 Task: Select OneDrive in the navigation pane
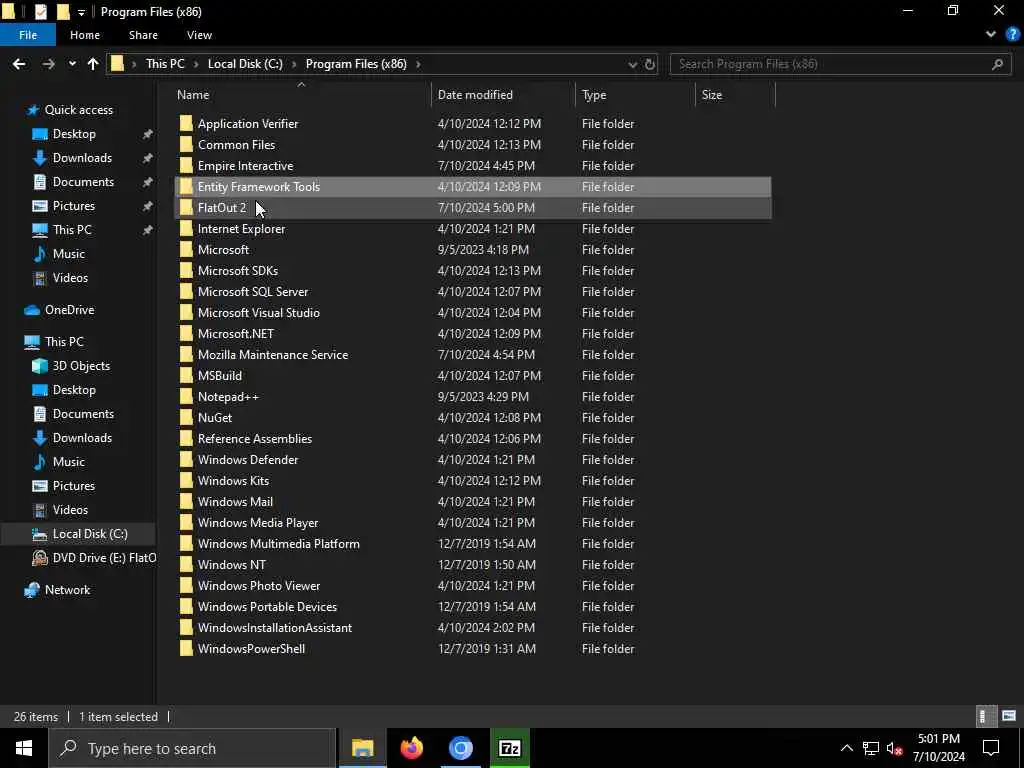[x=69, y=310]
